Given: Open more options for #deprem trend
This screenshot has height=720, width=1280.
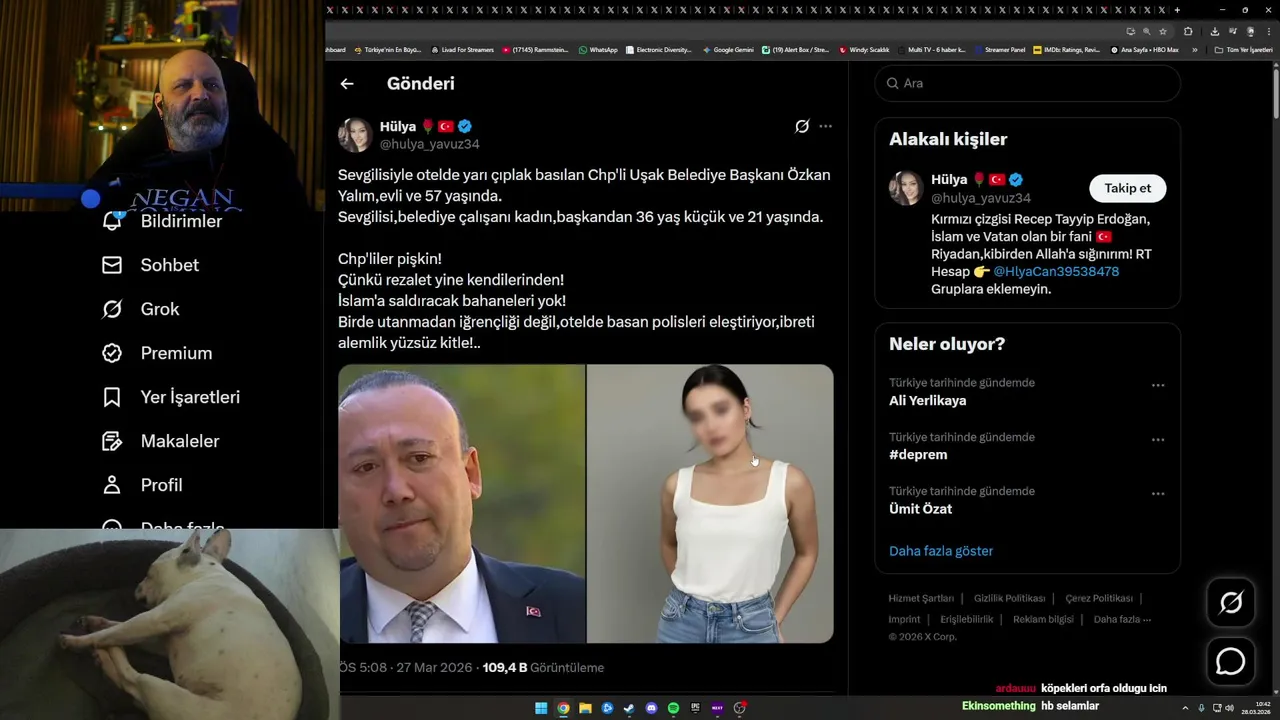Looking at the screenshot, I should [x=1158, y=439].
